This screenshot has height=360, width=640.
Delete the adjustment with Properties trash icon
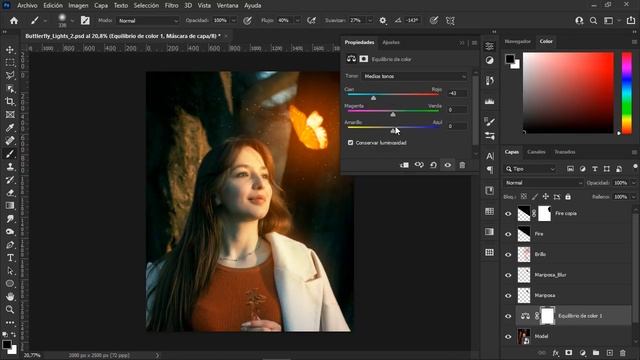pos(462,165)
